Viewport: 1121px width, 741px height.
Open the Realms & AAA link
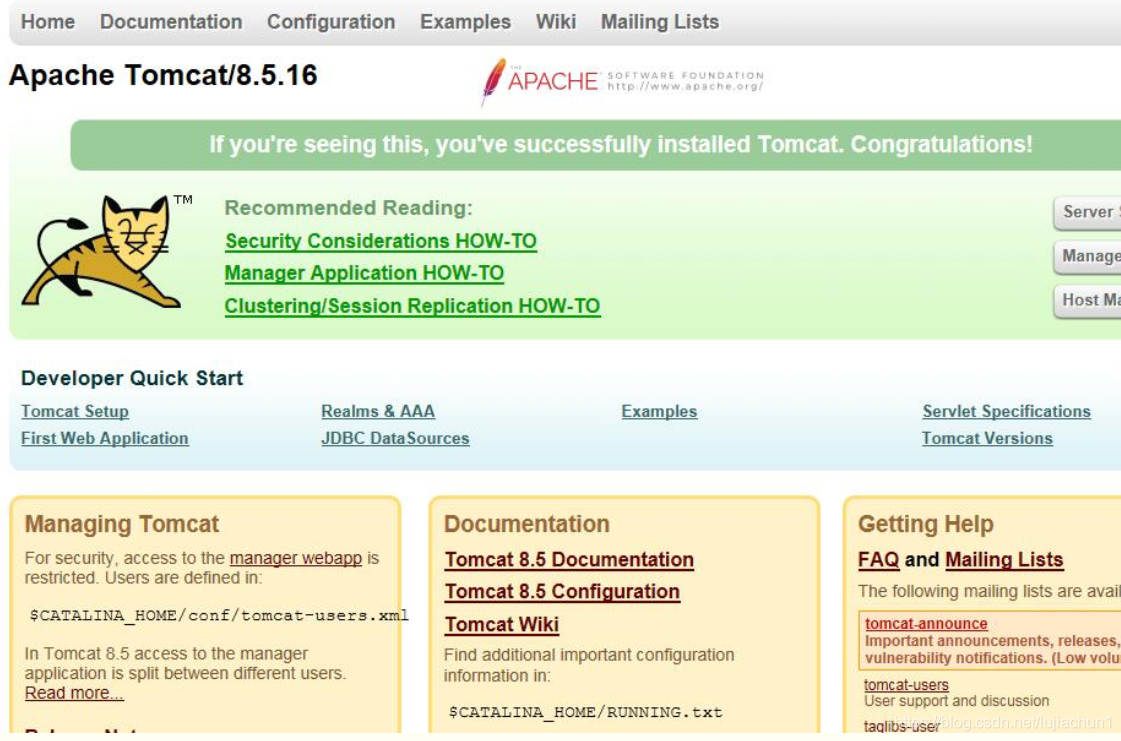(x=378, y=411)
